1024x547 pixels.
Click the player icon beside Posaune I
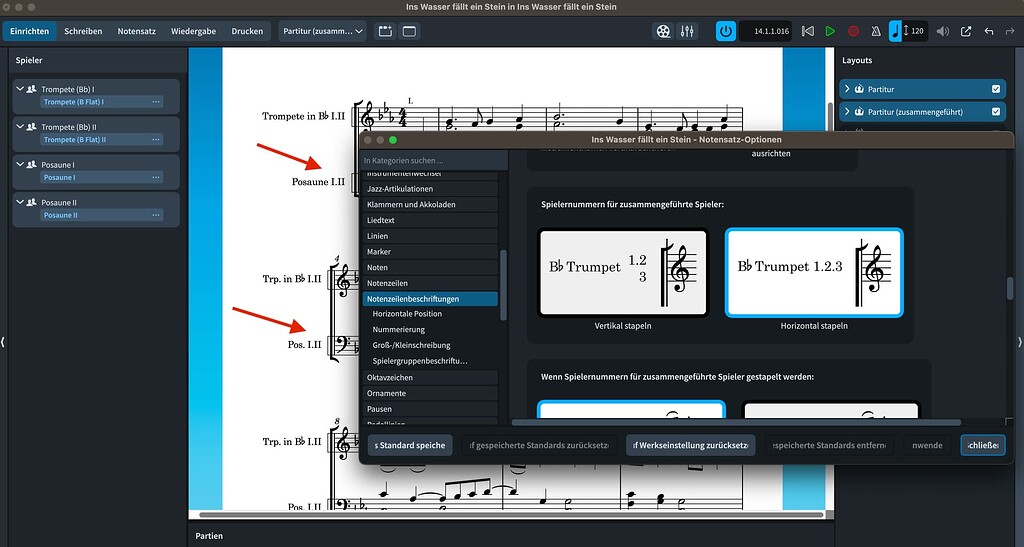tap(31, 164)
